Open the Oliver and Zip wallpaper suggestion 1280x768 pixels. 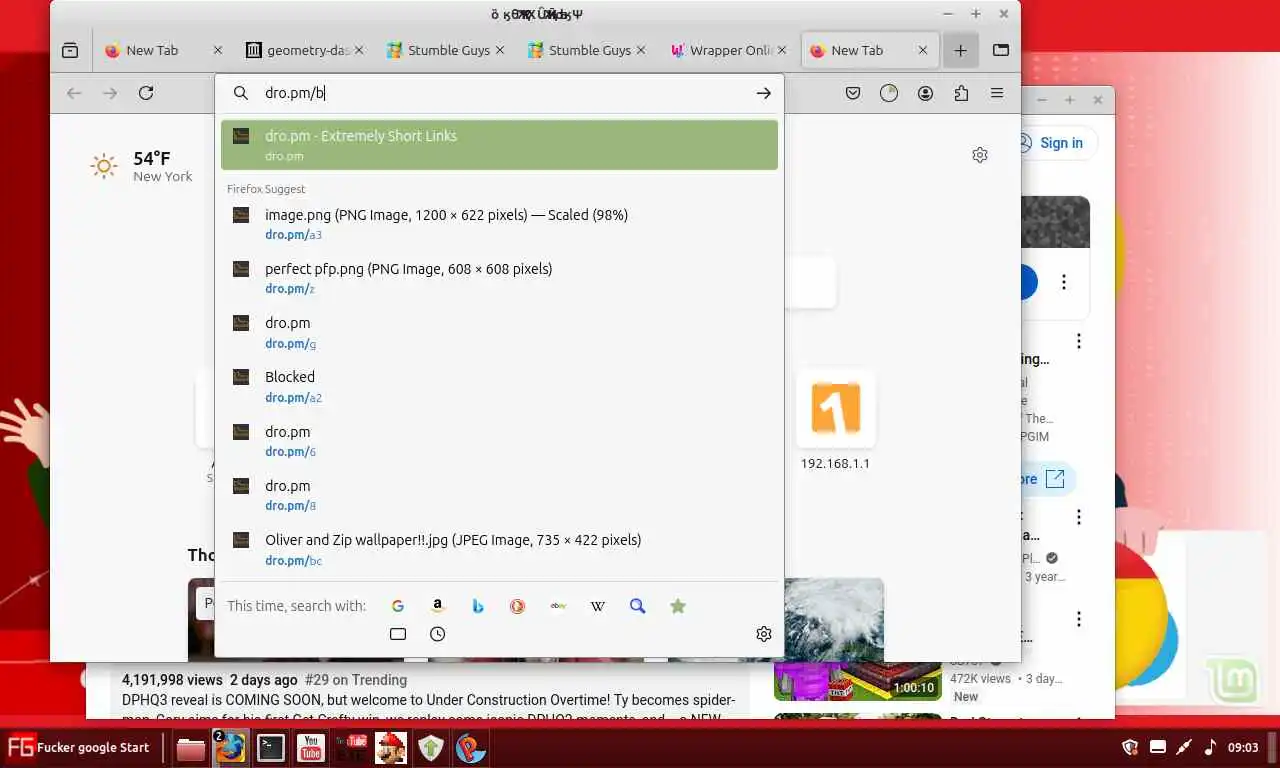point(499,549)
